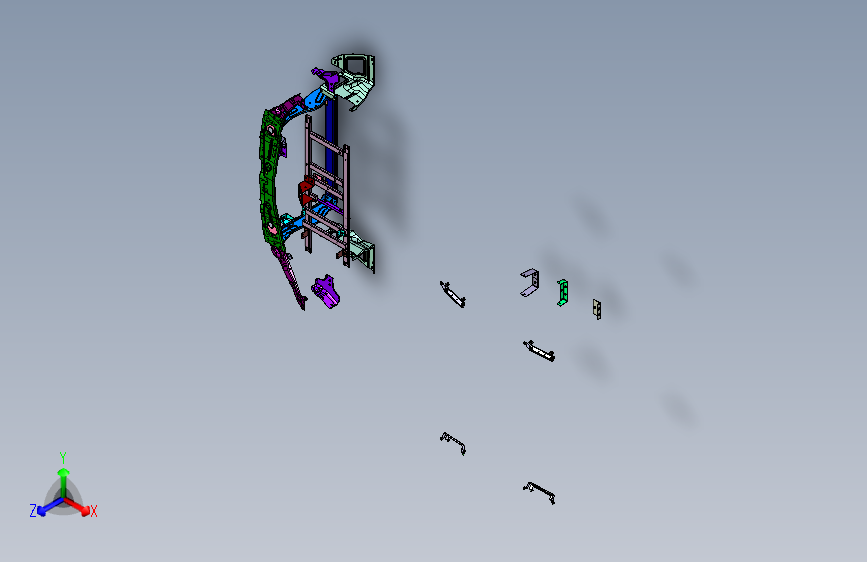Click the blue Z axis of the triad

50,506
